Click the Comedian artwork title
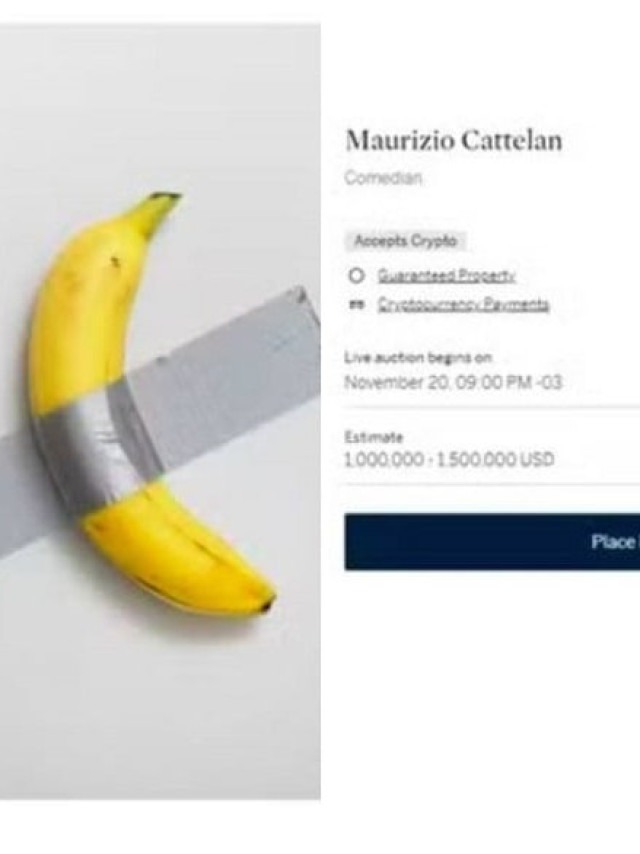The image size is (640, 854). coord(383,178)
